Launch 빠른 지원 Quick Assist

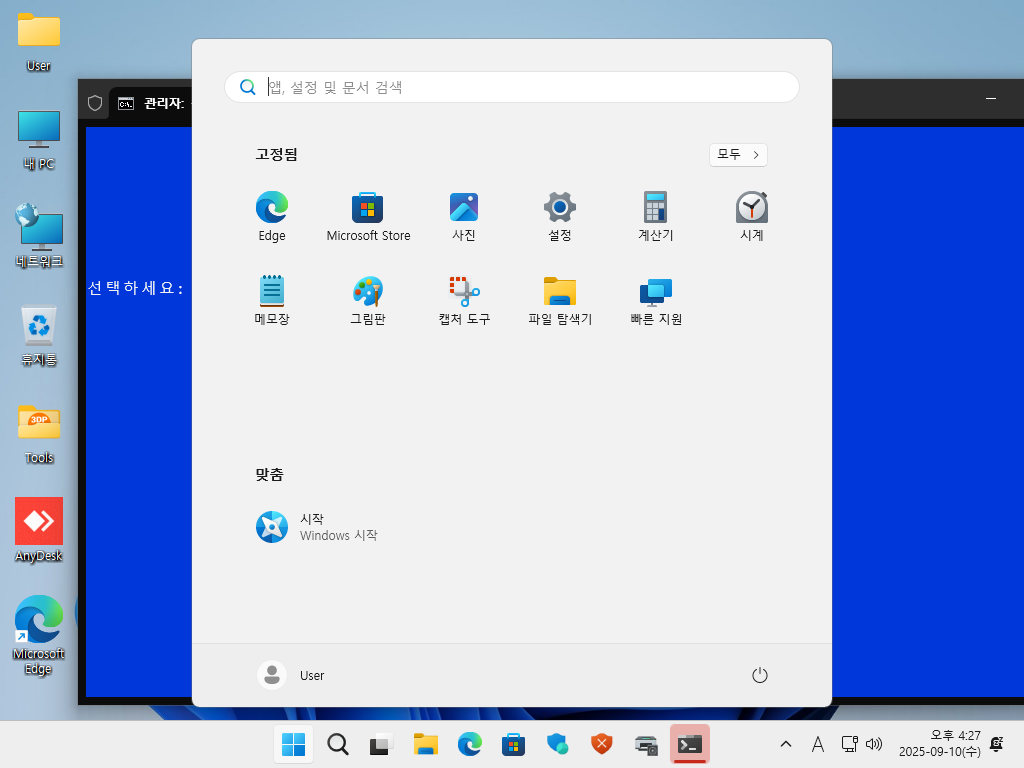click(x=656, y=300)
